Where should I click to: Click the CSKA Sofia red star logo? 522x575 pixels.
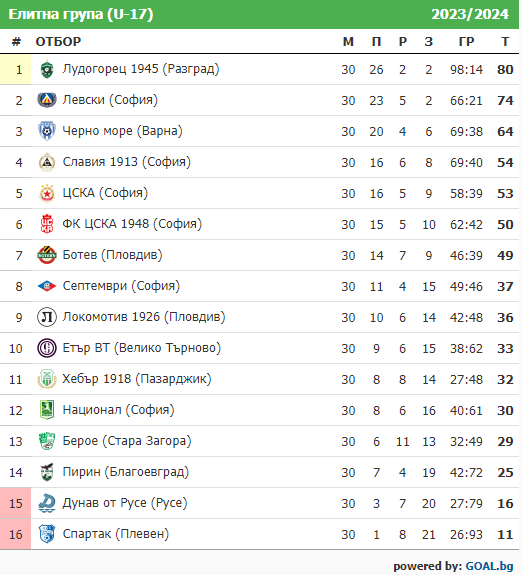click(47, 193)
